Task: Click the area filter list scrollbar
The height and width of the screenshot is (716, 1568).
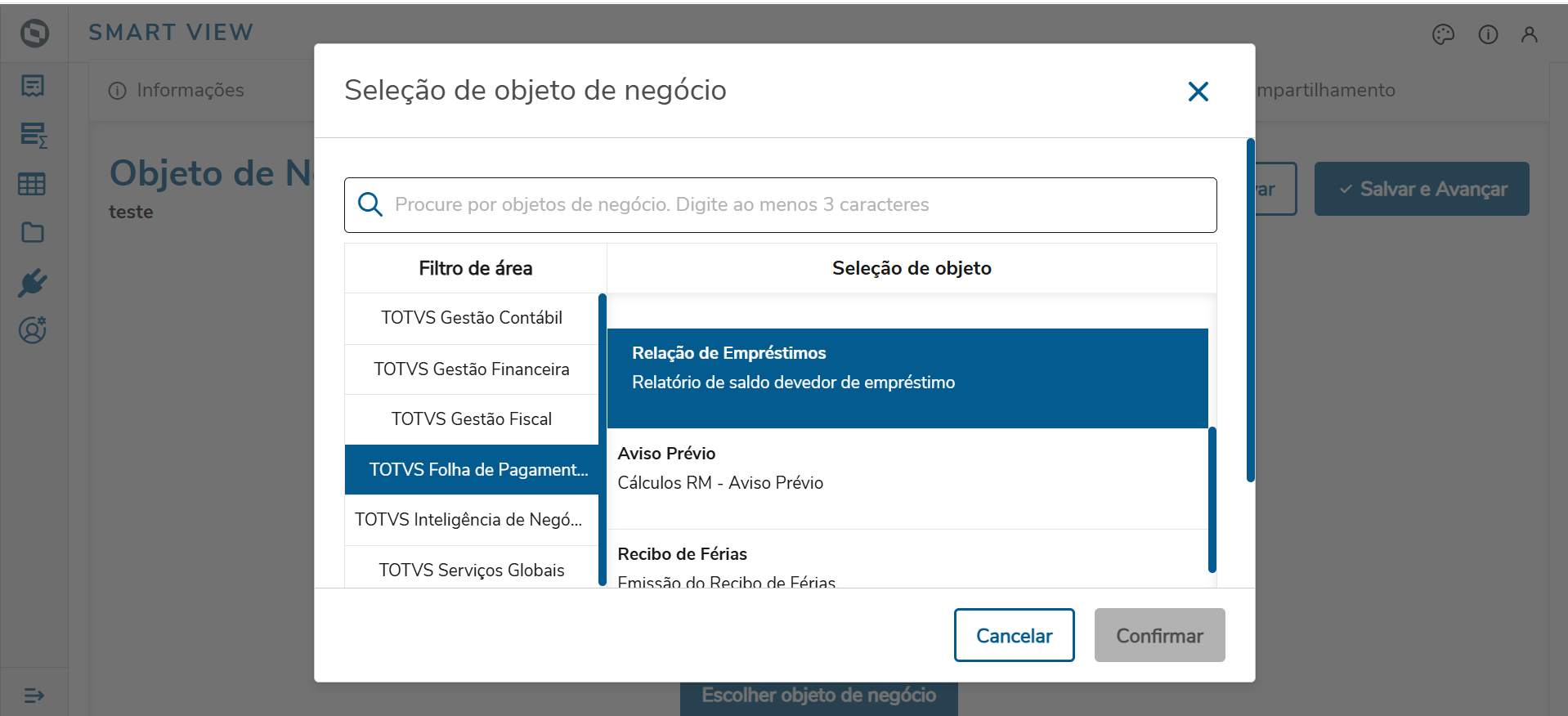Action: [603, 440]
